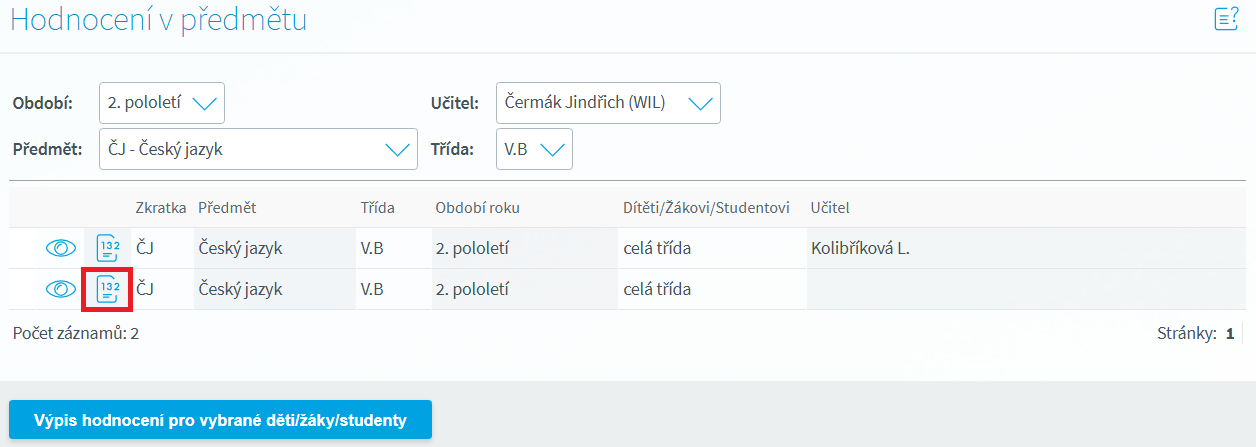
Task: Click the Předmět column header in the table
Action: pos(227,207)
